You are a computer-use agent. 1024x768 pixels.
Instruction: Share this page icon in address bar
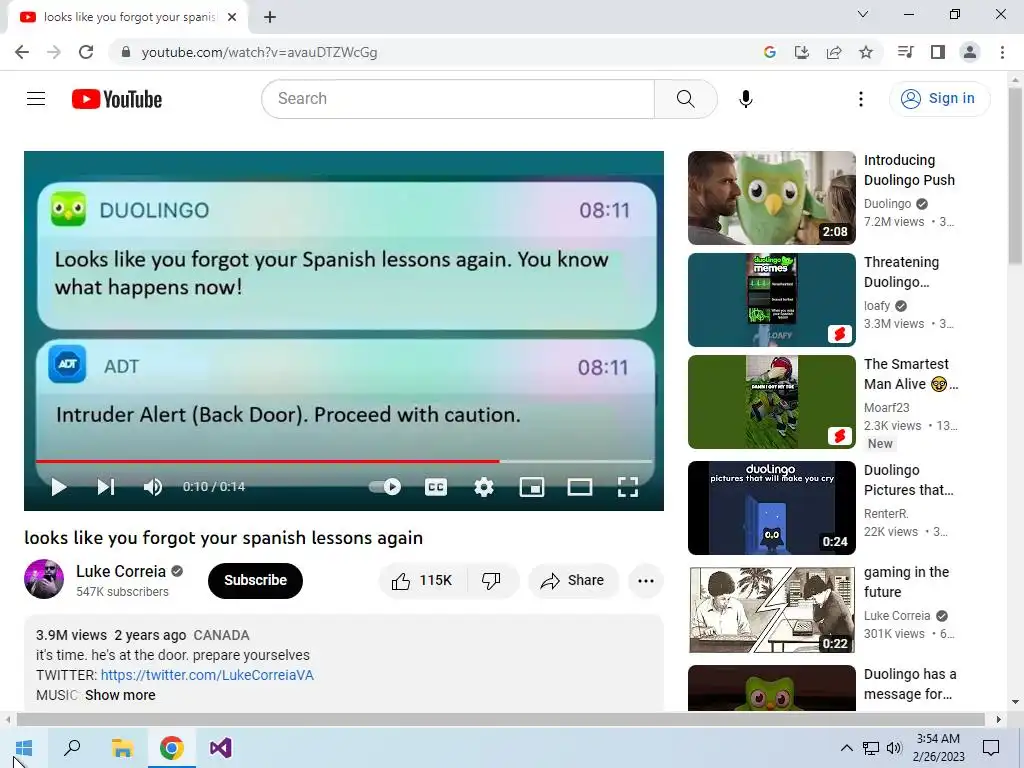834,52
